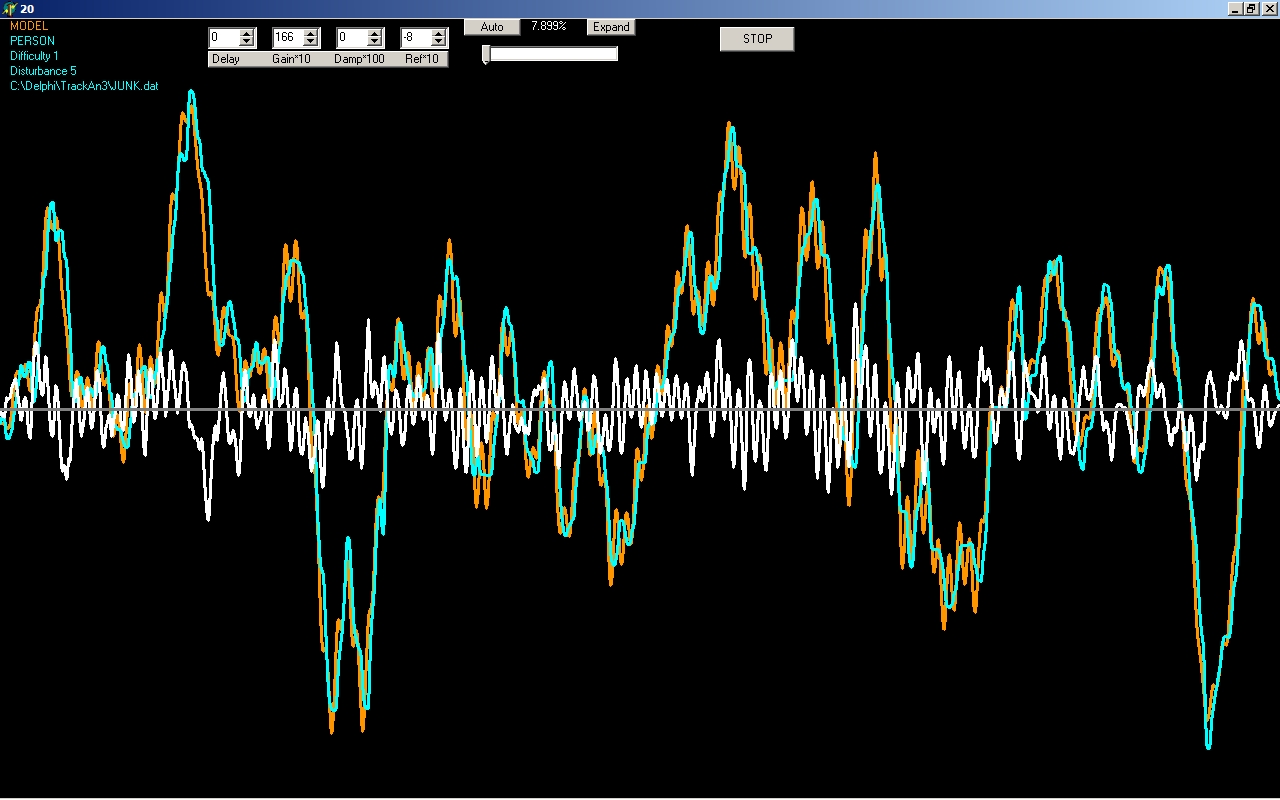The height and width of the screenshot is (800, 1280).
Task: Increase the Damp*100 value with up arrow
Action: pyautogui.click(x=374, y=33)
